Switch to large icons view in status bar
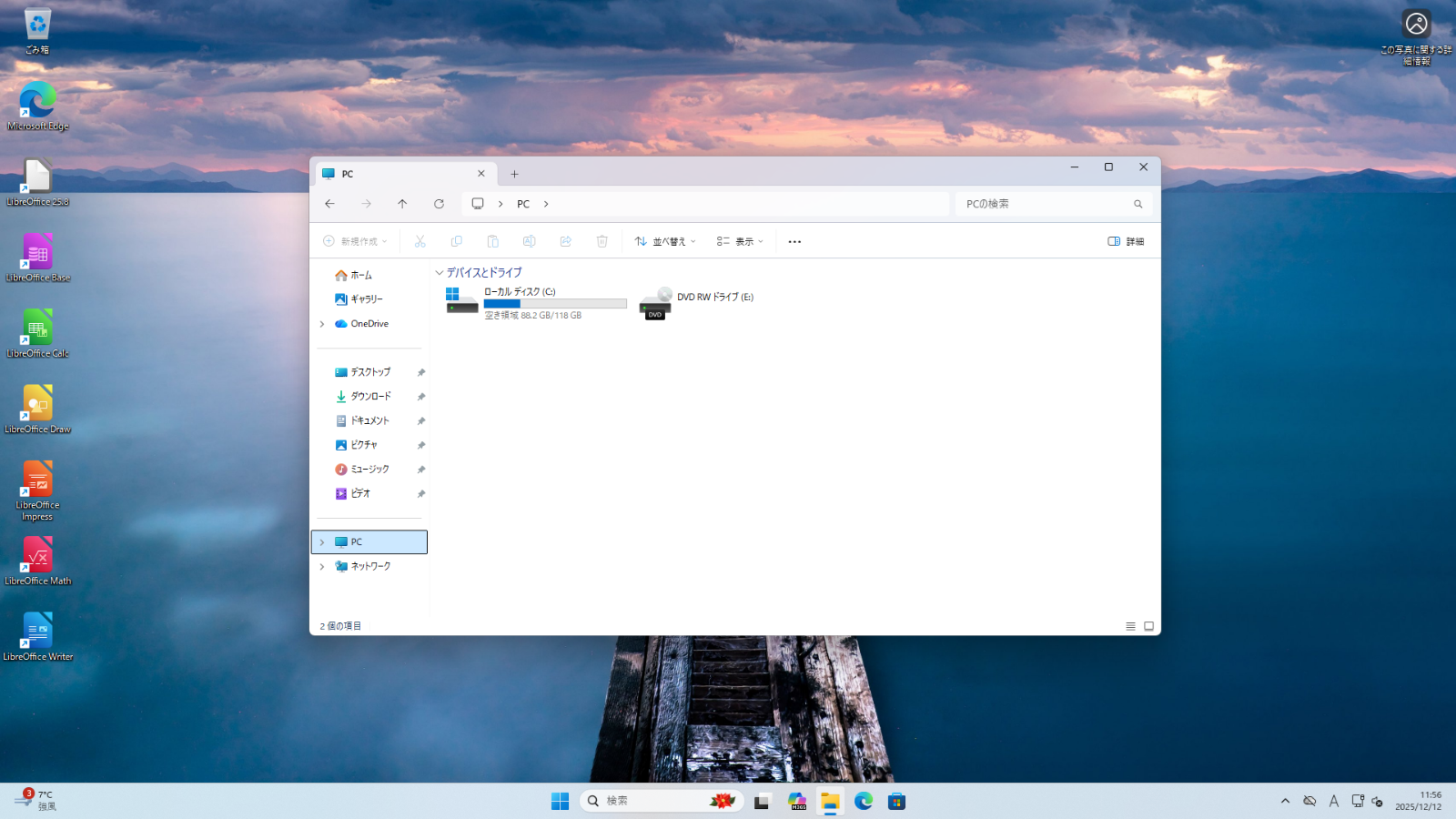 pos(1148,626)
